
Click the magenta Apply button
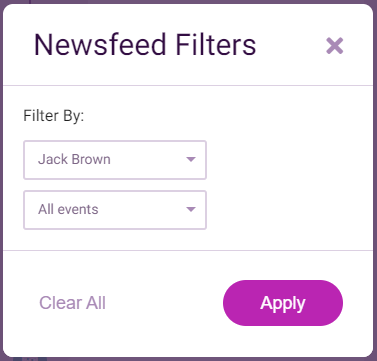(283, 303)
